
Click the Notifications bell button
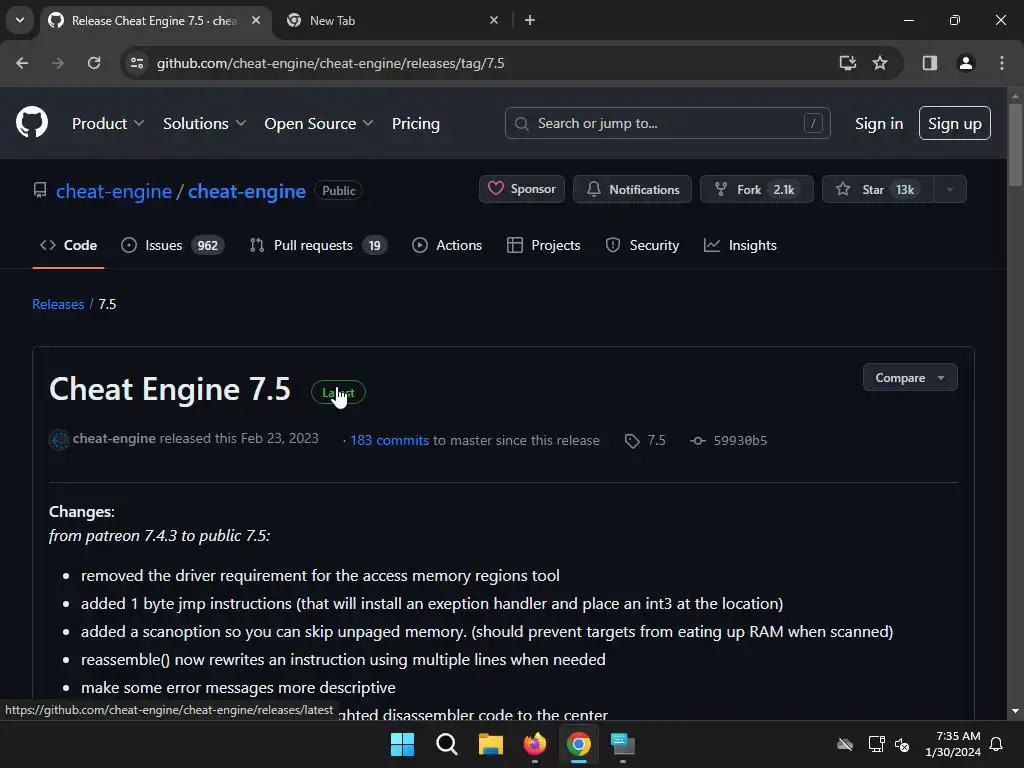pos(632,189)
